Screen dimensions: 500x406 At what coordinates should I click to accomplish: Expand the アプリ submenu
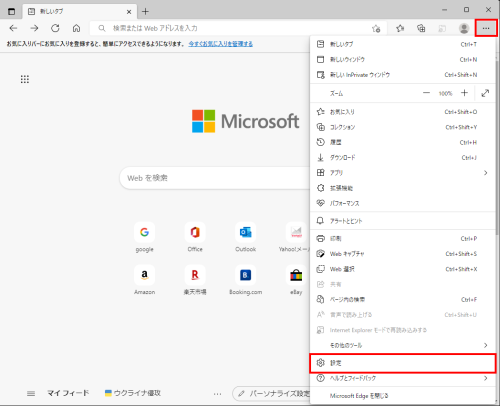click(x=402, y=173)
